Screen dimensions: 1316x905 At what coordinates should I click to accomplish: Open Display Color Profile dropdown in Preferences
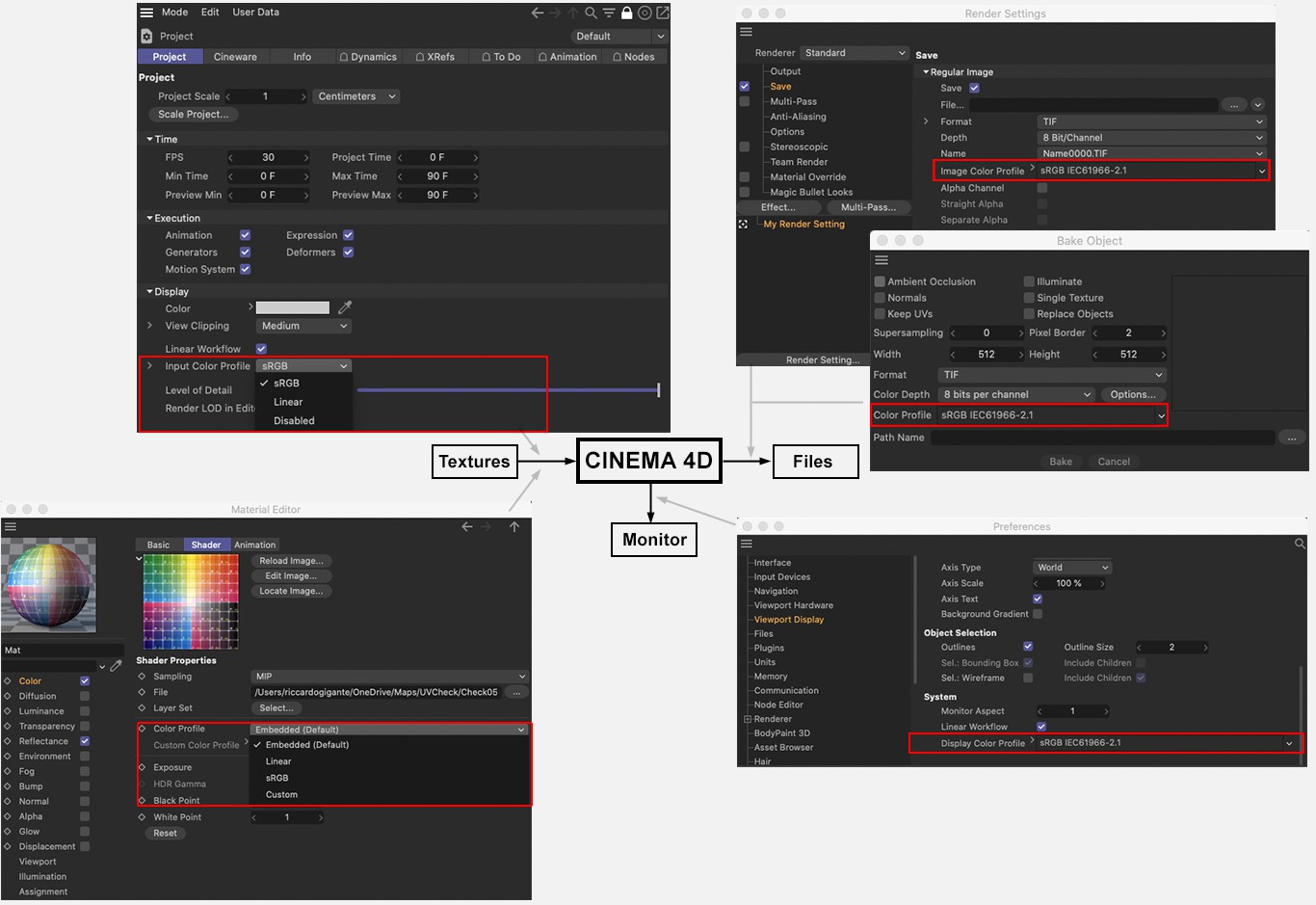tap(1166, 743)
